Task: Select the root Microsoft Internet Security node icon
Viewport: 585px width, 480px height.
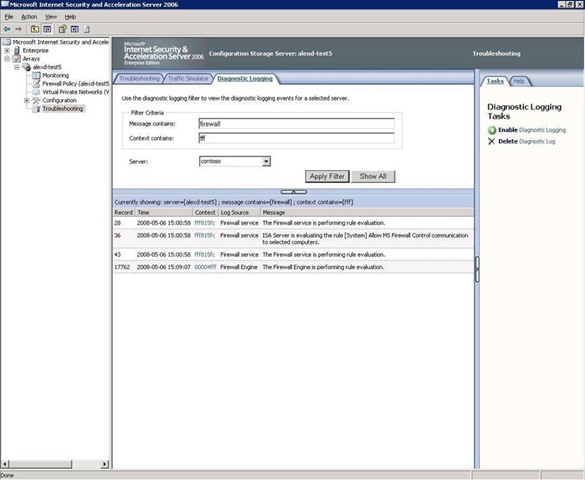Action: [7, 42]
